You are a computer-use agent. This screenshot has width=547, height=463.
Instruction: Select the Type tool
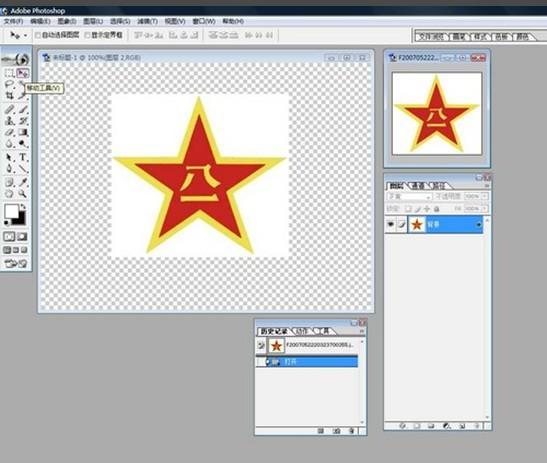[x=23, y=158]
